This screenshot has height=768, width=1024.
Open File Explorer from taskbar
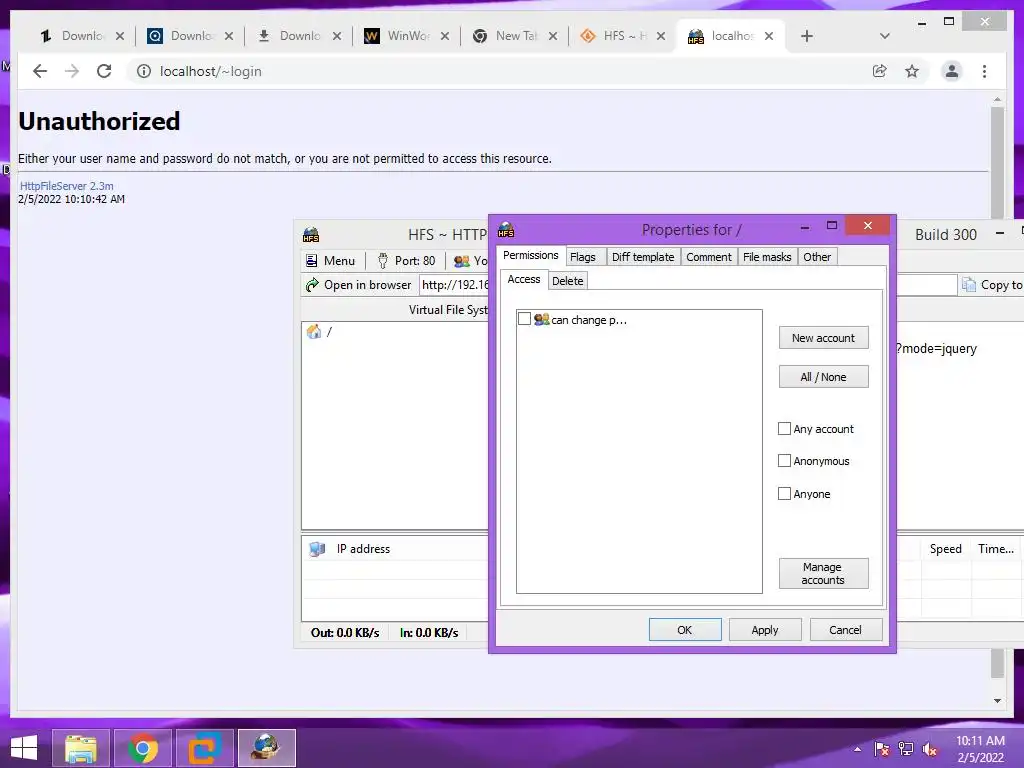[81, 748]
